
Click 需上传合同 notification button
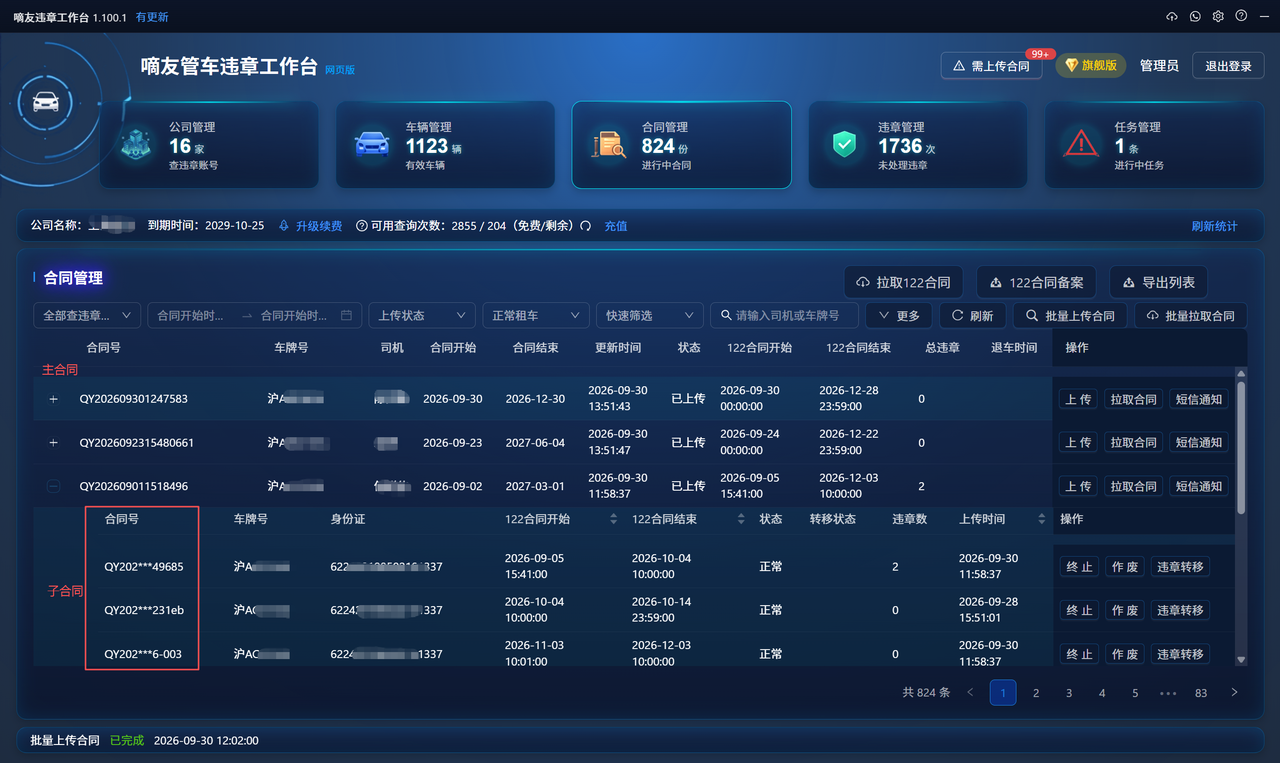click(x=992, y=66)
